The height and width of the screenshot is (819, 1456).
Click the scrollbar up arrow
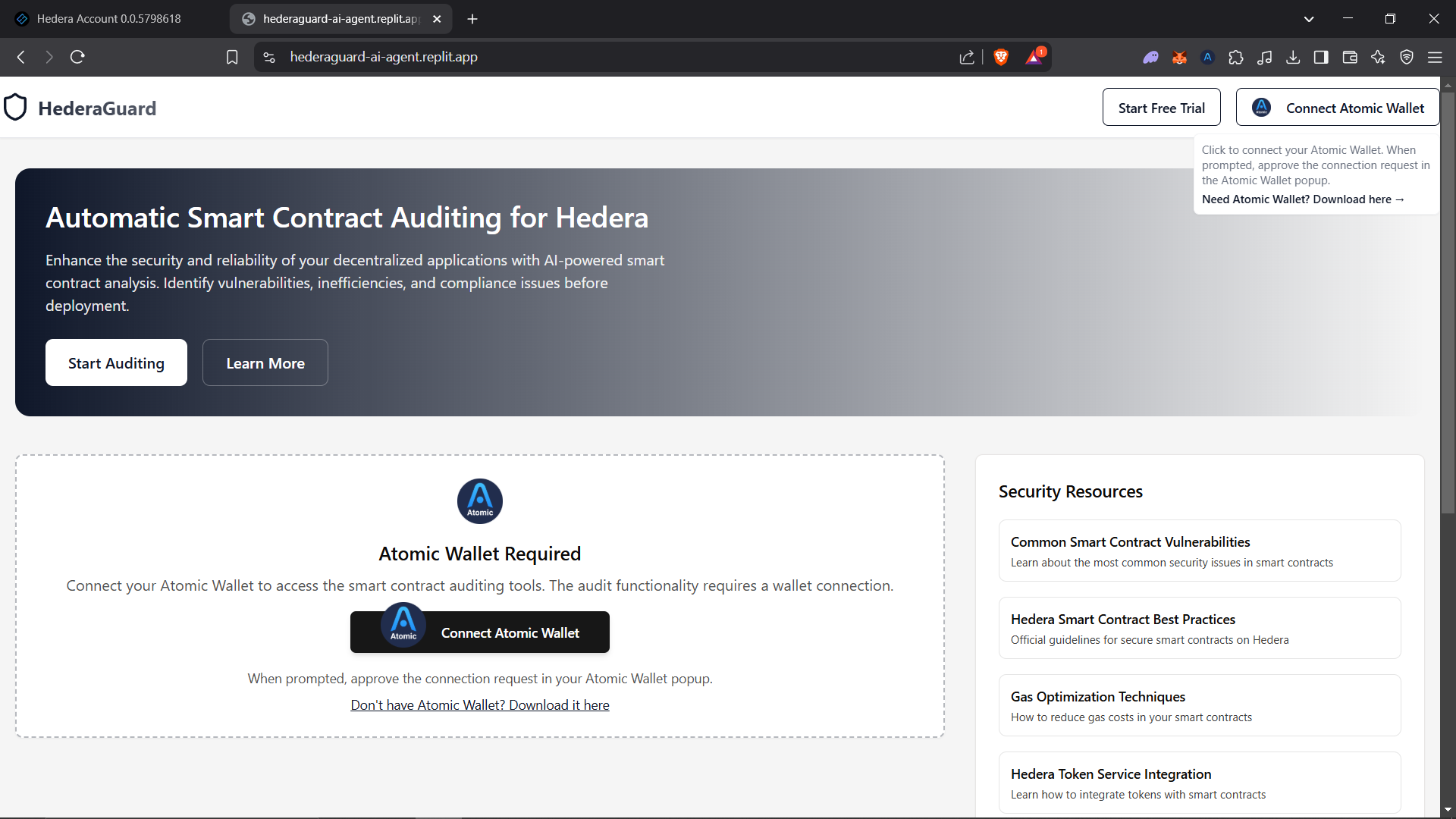tap(1448, 84)
